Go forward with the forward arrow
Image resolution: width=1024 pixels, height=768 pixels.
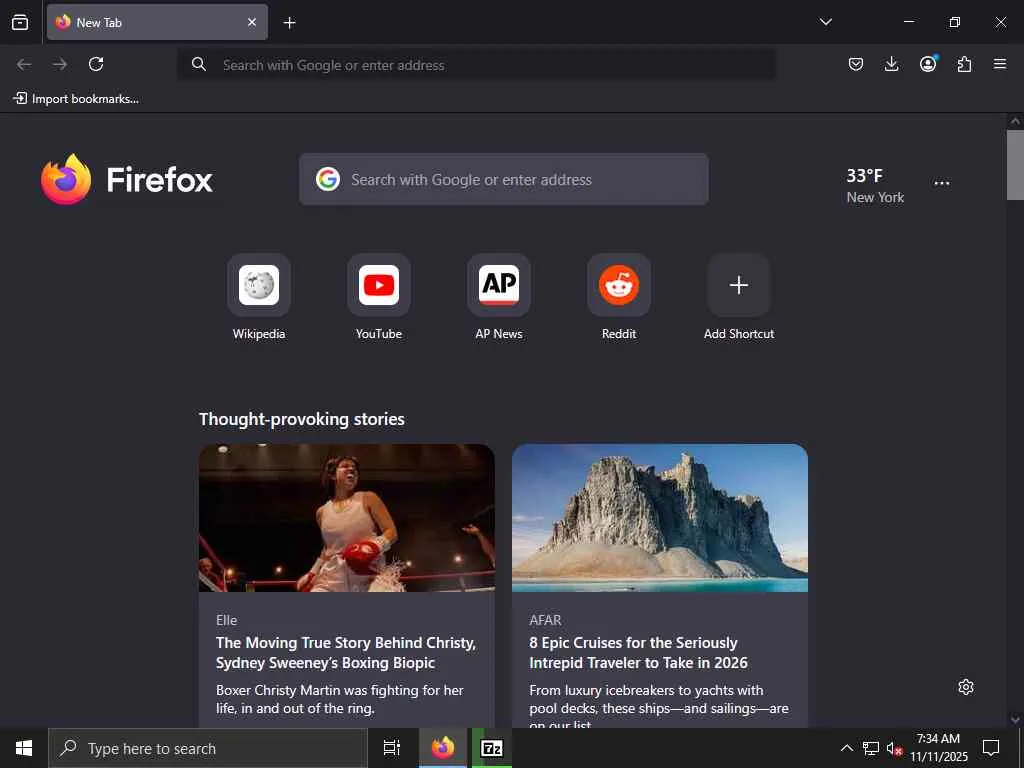(60, 64)
